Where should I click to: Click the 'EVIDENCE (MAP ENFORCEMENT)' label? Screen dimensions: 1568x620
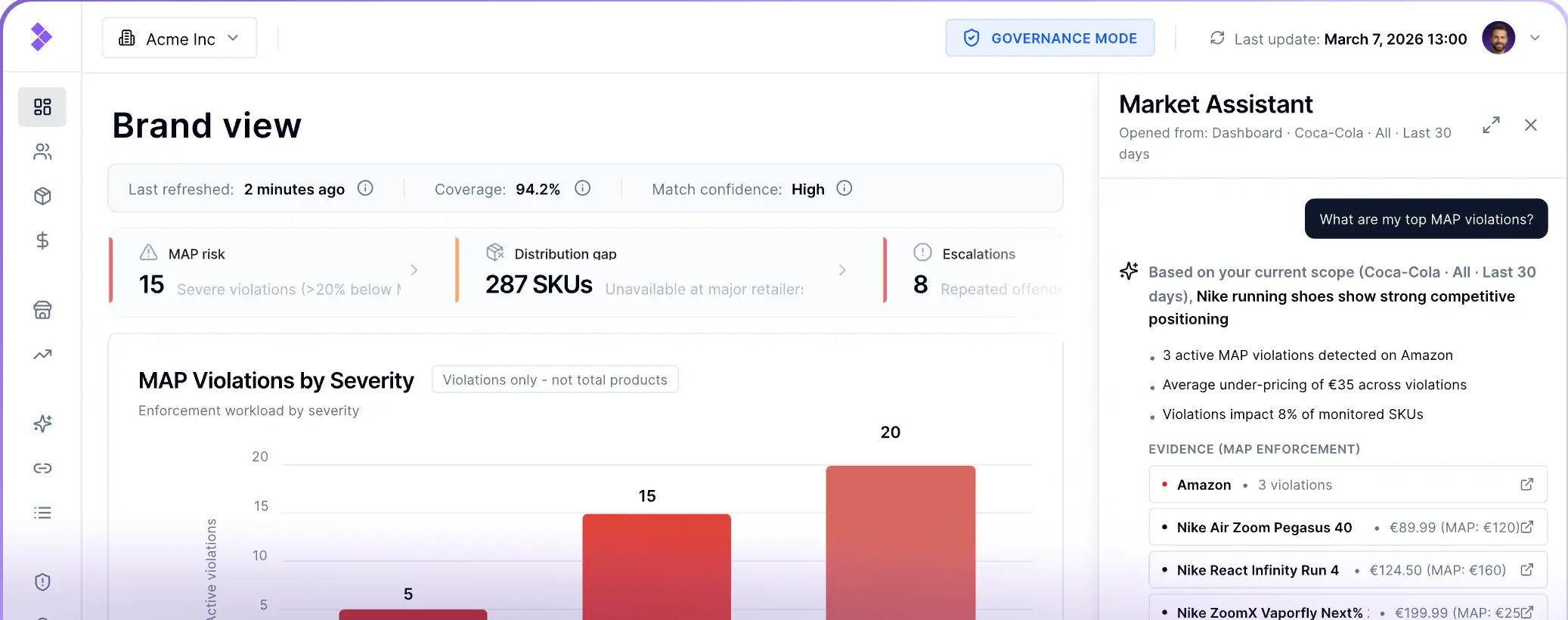tap(1253, 449)
